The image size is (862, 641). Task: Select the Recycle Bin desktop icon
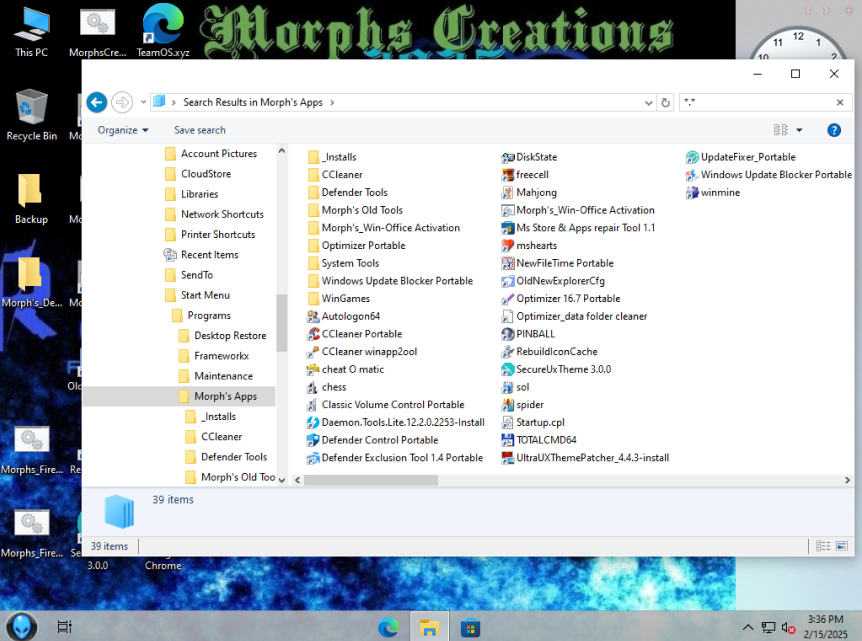[31, 115]
